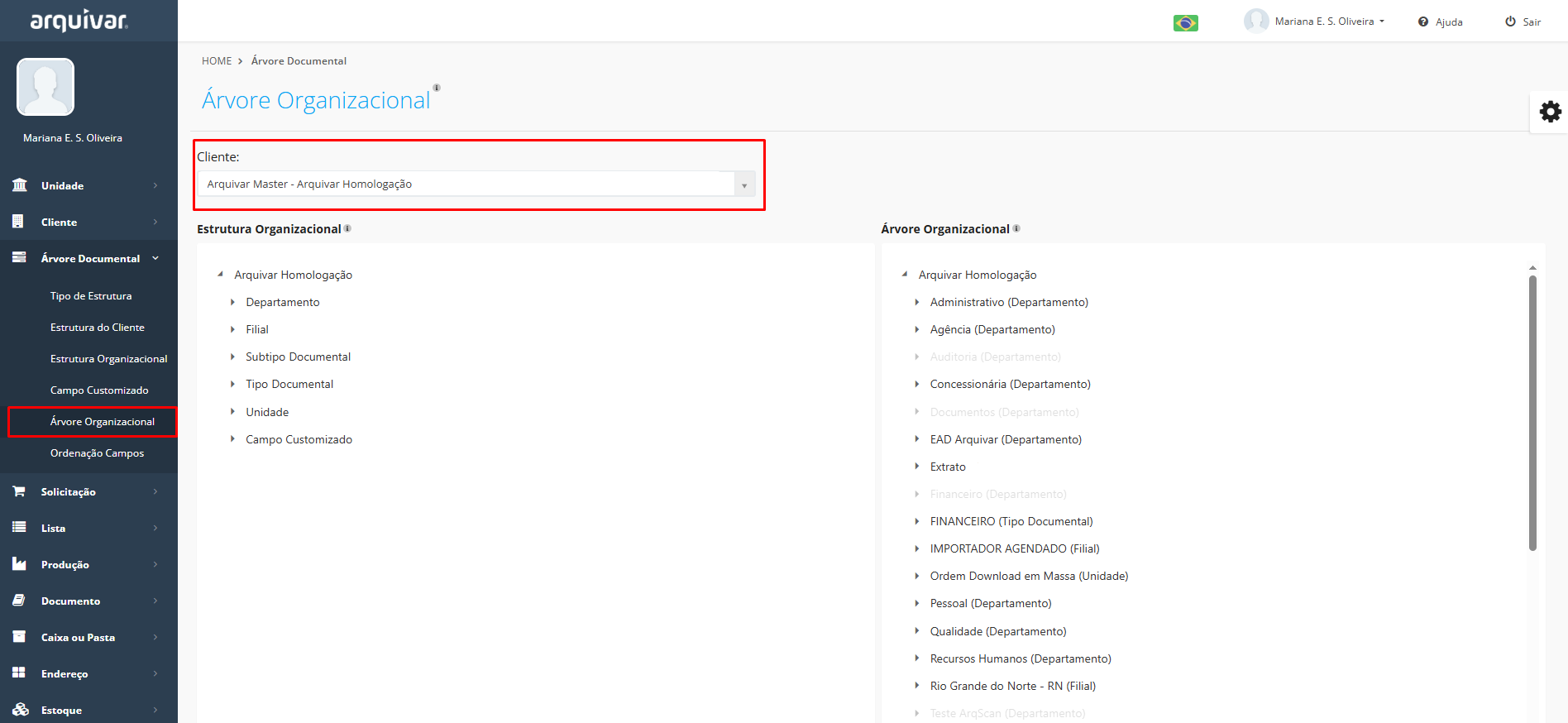Expand the Unidade sidebar menu
1568x723 pixels.
(x=88, y=185)
